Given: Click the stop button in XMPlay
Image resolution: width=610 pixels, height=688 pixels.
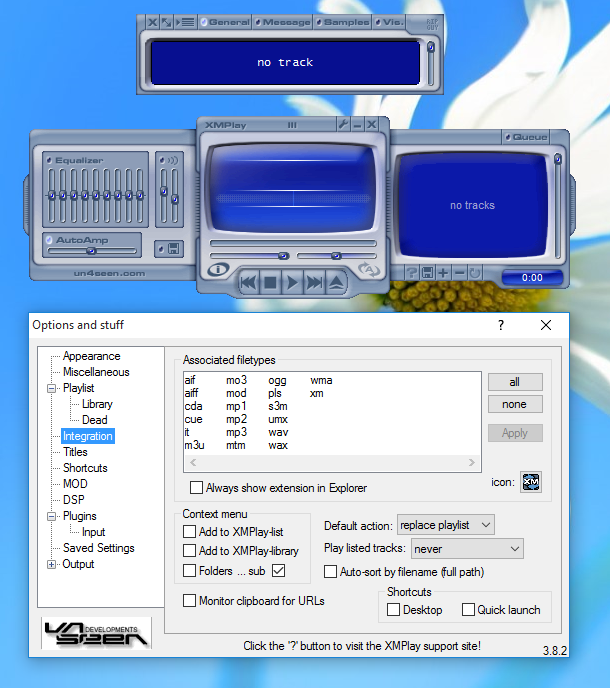Looking at the screenshot, I should pyautogui.click(x=270, y=283).
